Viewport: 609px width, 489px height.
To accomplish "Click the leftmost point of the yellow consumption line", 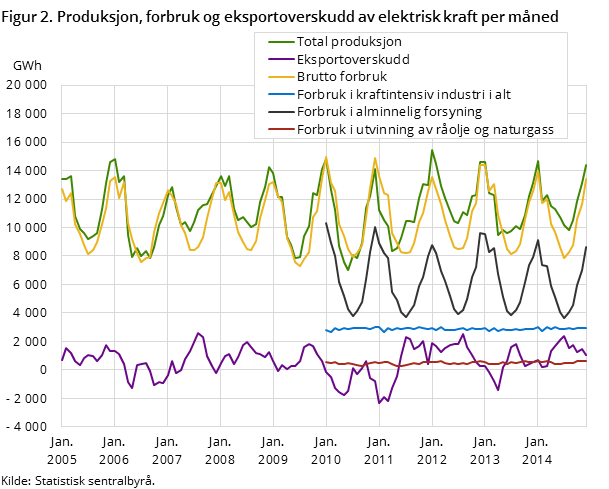I will pyautogui.click(x=62, y=187).
